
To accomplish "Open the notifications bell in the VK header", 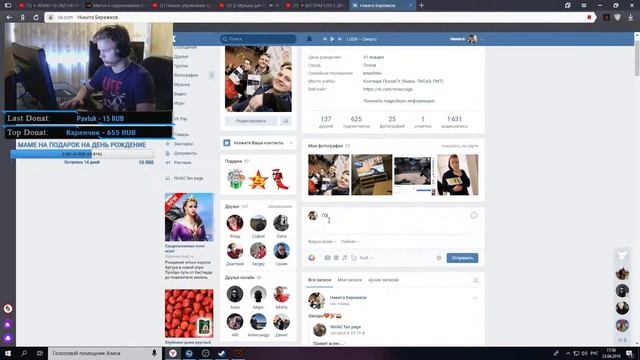I will 309,39.
